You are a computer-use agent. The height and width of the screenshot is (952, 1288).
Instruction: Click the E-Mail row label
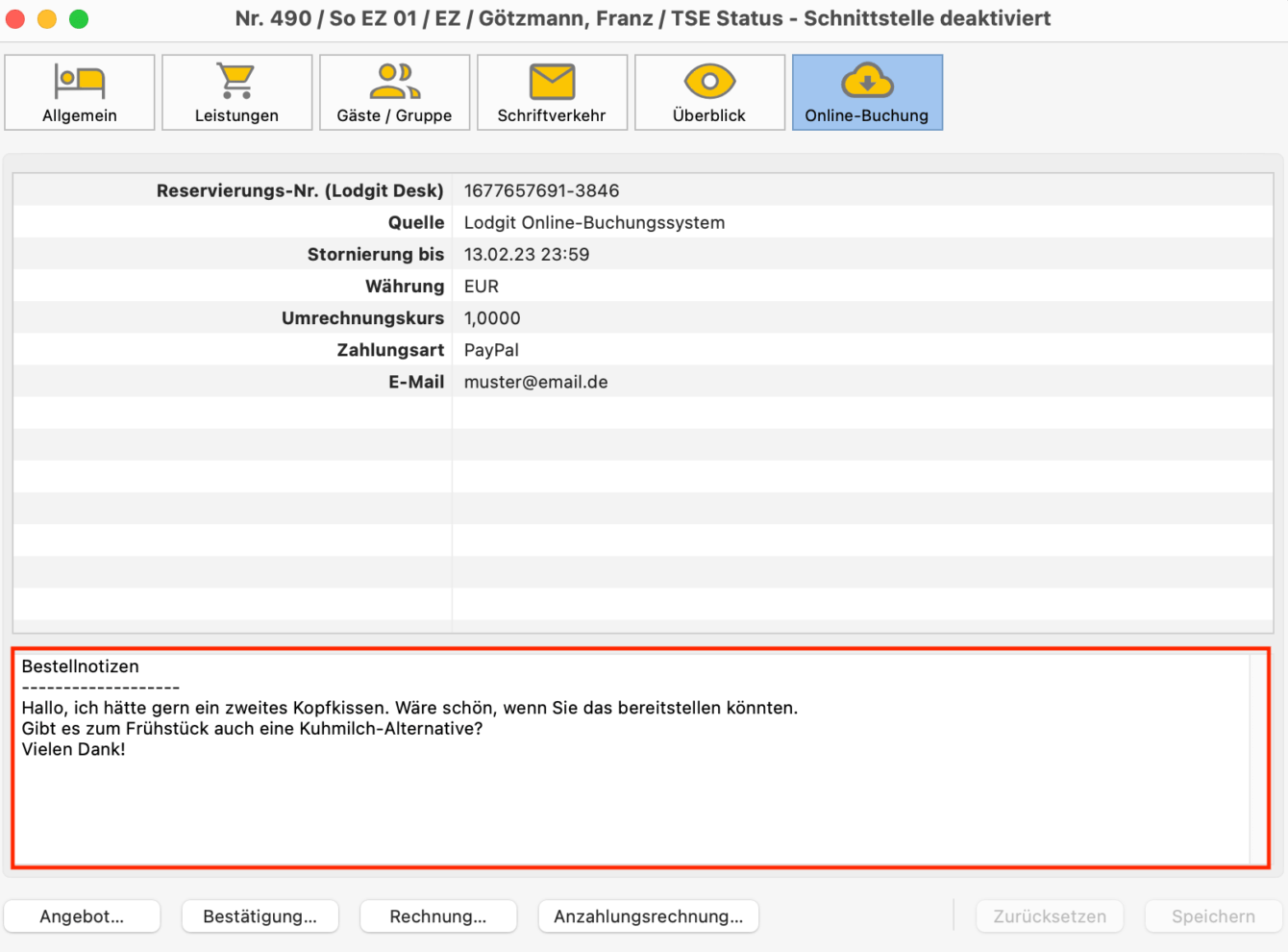pos(416,382)
